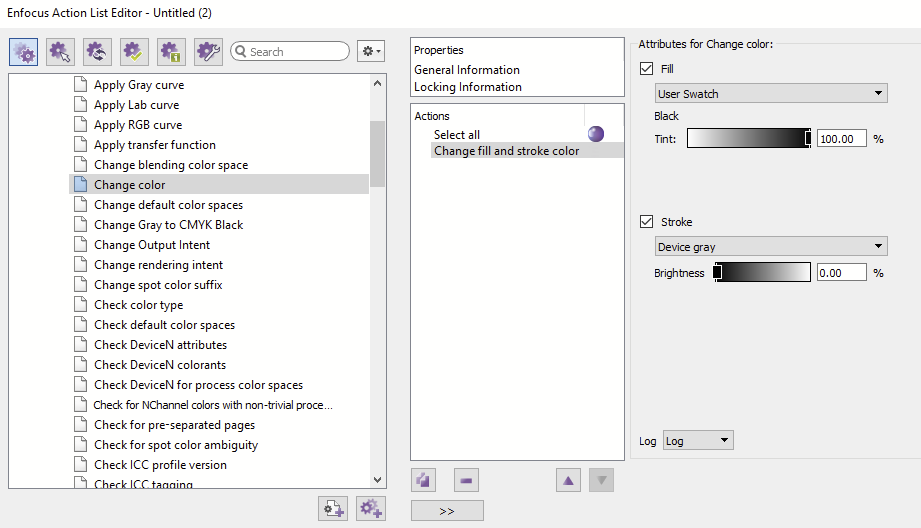This screenshot has width=921, height=528.
Task: Click the gear with wrench filter icon
Action: pos(209,52)
